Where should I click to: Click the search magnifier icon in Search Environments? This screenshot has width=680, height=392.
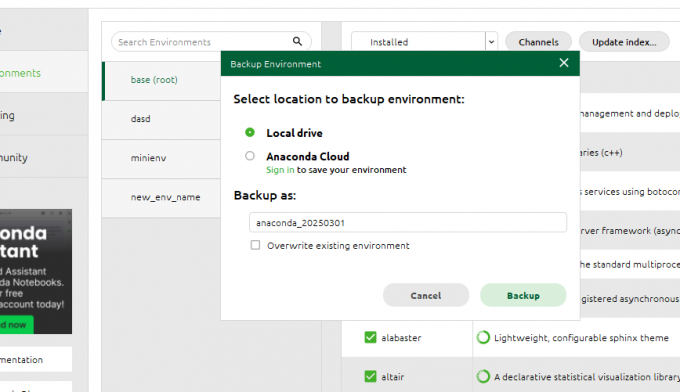[297, 41]
